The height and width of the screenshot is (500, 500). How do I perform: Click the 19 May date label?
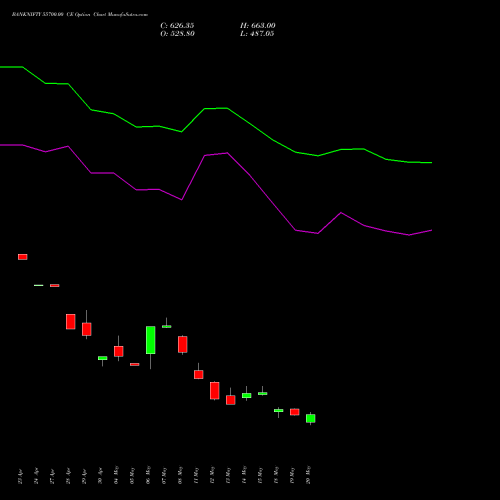[292, 475]
